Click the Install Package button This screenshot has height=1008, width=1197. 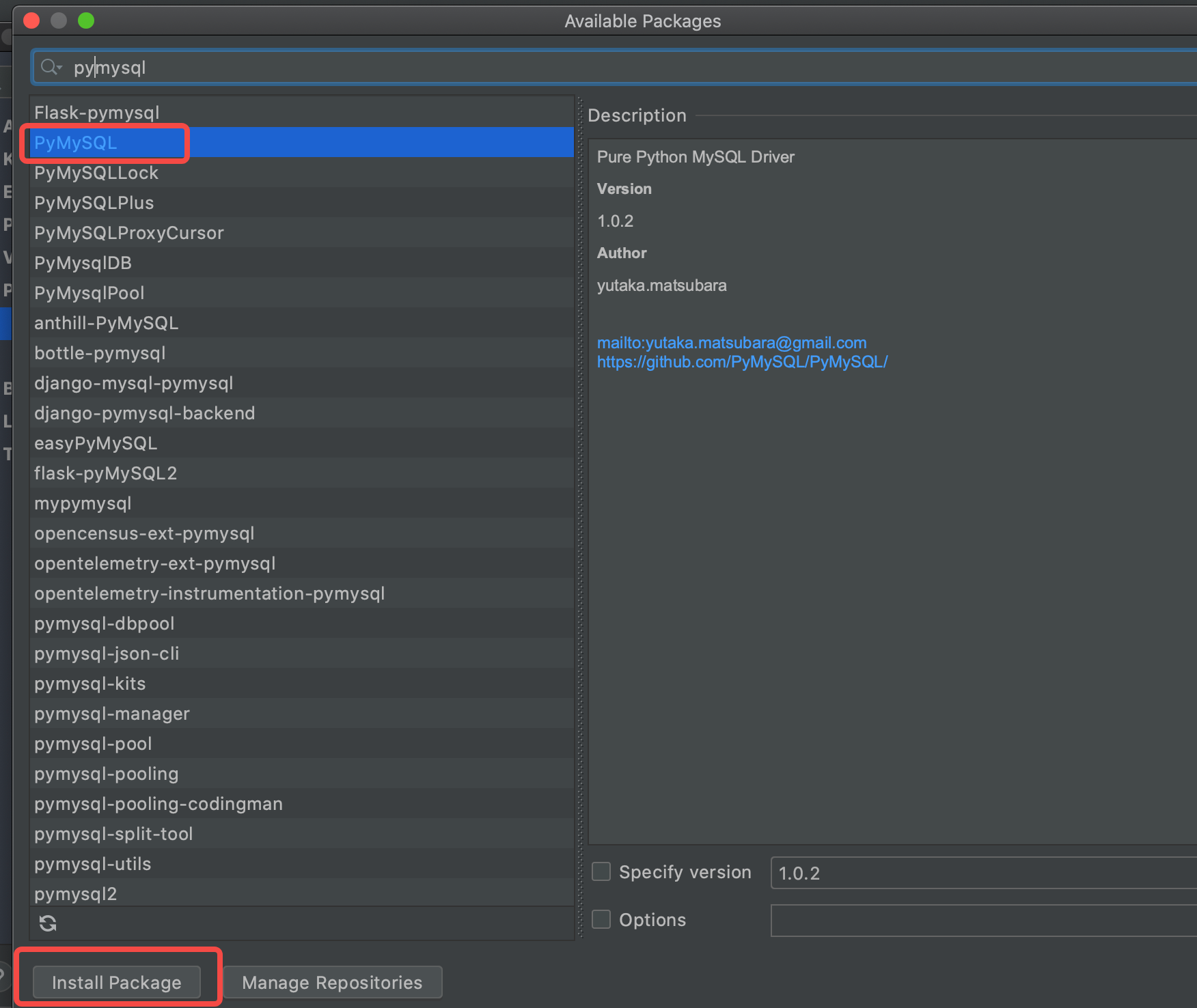coord(117,982)
